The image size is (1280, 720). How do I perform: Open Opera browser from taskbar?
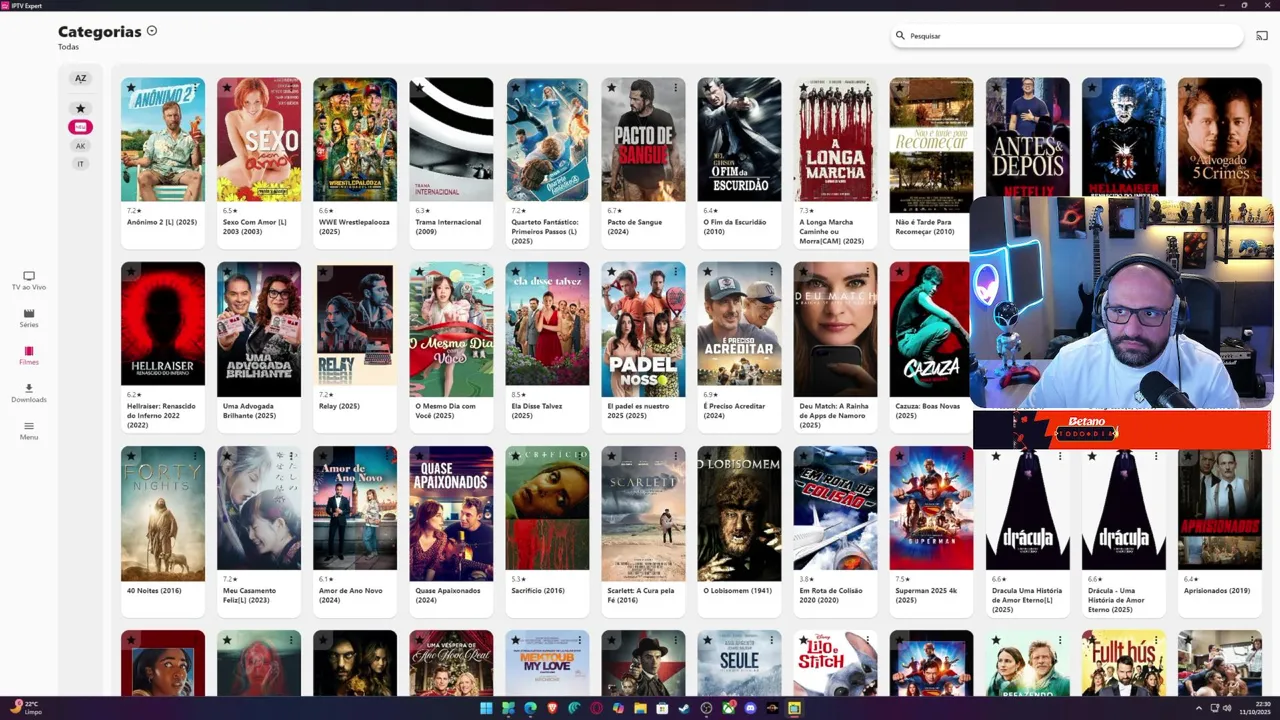596,708
